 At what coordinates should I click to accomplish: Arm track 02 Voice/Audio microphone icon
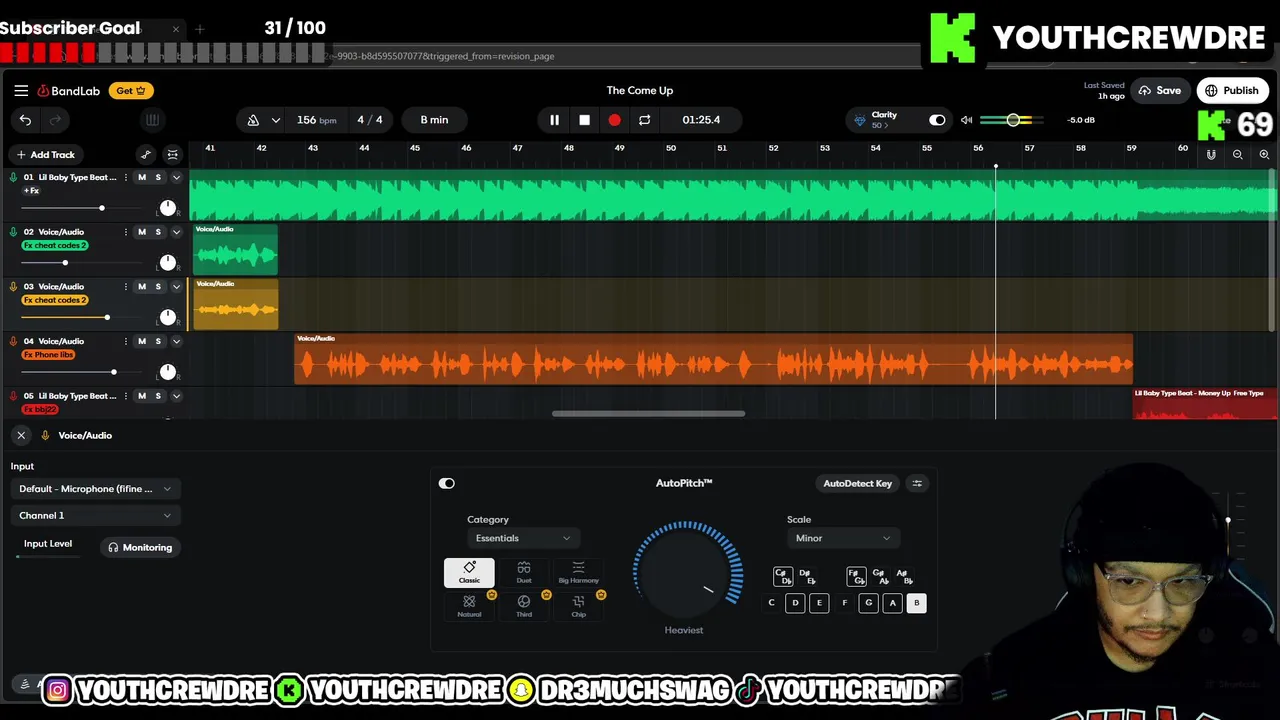pos(13,232)
